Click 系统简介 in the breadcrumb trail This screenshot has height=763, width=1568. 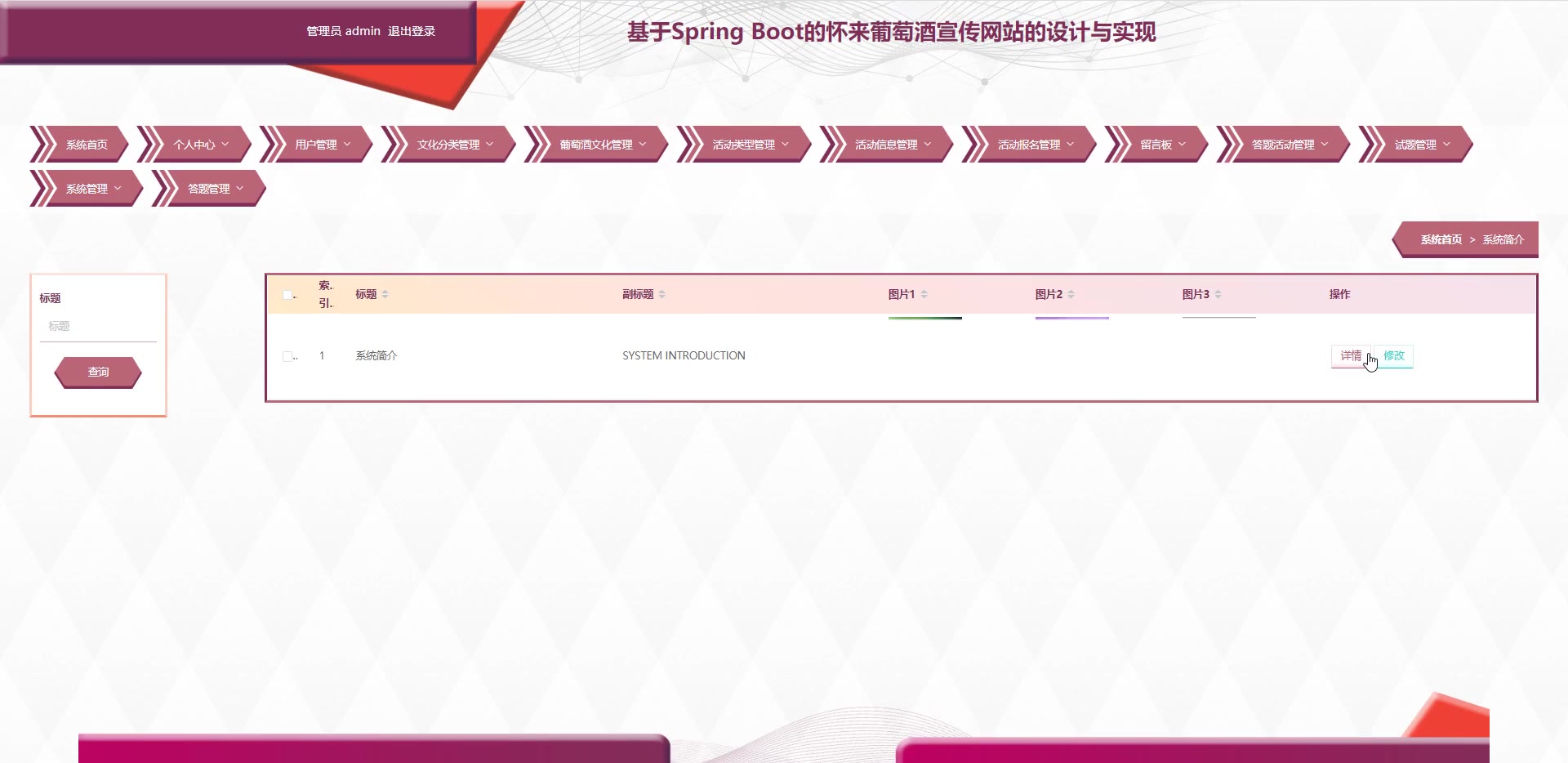[1503, 239]
